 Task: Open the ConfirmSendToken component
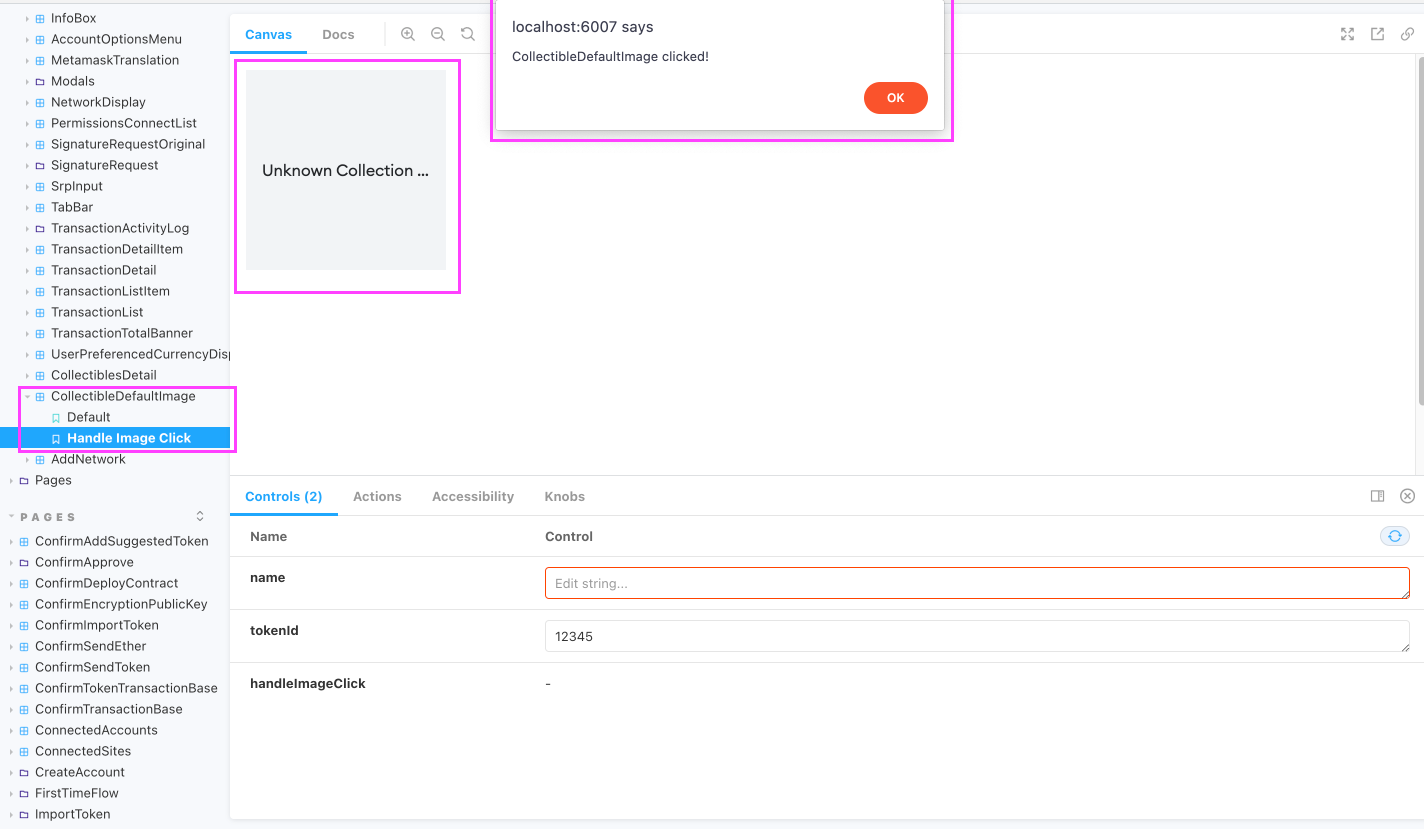pos(93,667)
